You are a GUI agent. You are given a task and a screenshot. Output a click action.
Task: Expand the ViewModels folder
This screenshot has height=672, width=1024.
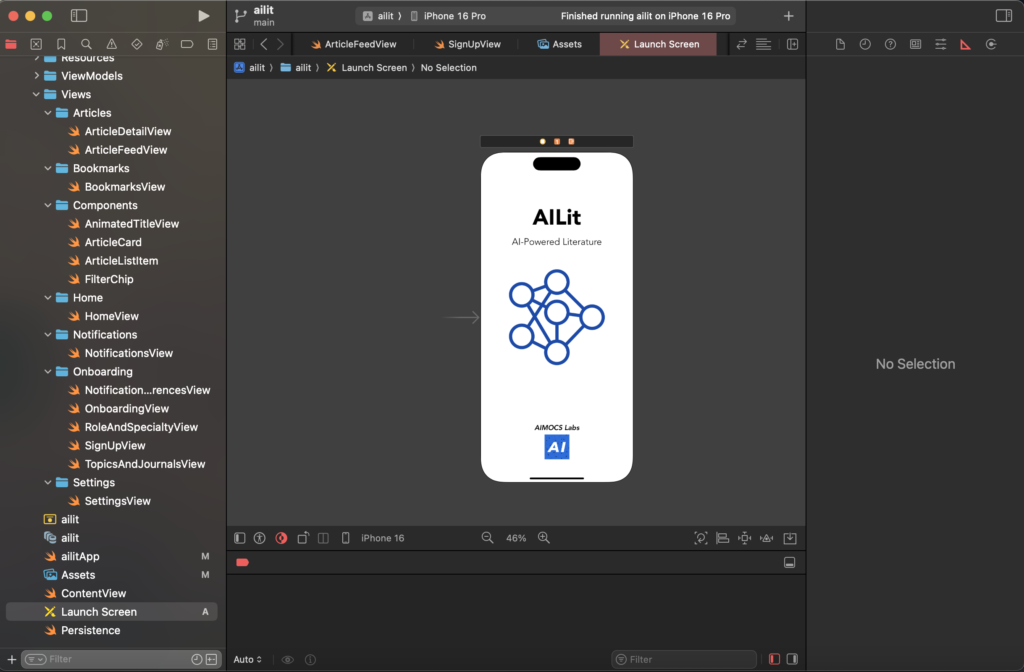[x=37, y=76]
